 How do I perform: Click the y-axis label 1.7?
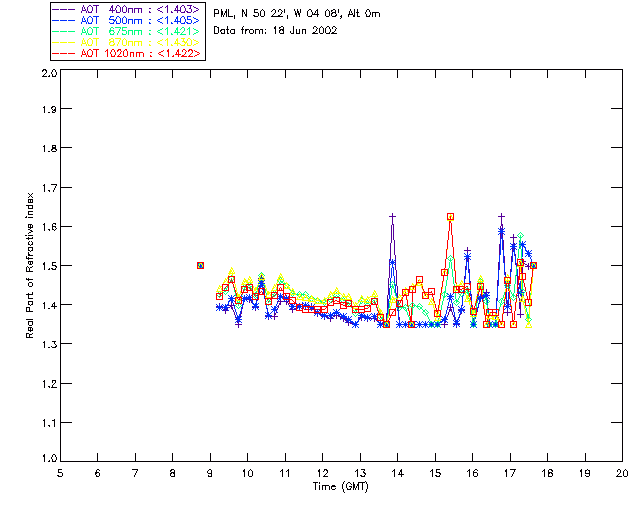coord(49,188)
